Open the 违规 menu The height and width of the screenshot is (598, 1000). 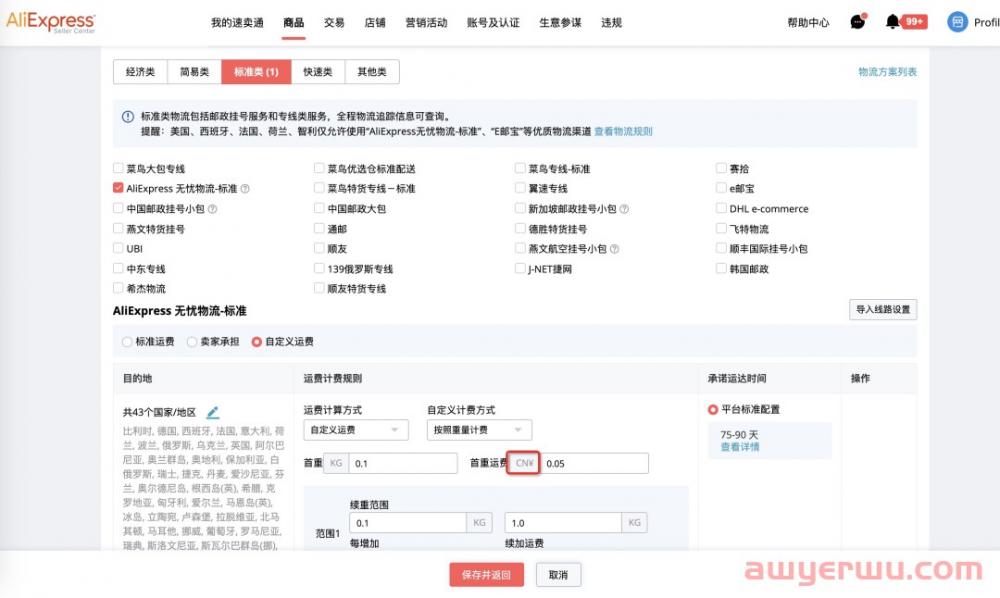tap(612, 23)
